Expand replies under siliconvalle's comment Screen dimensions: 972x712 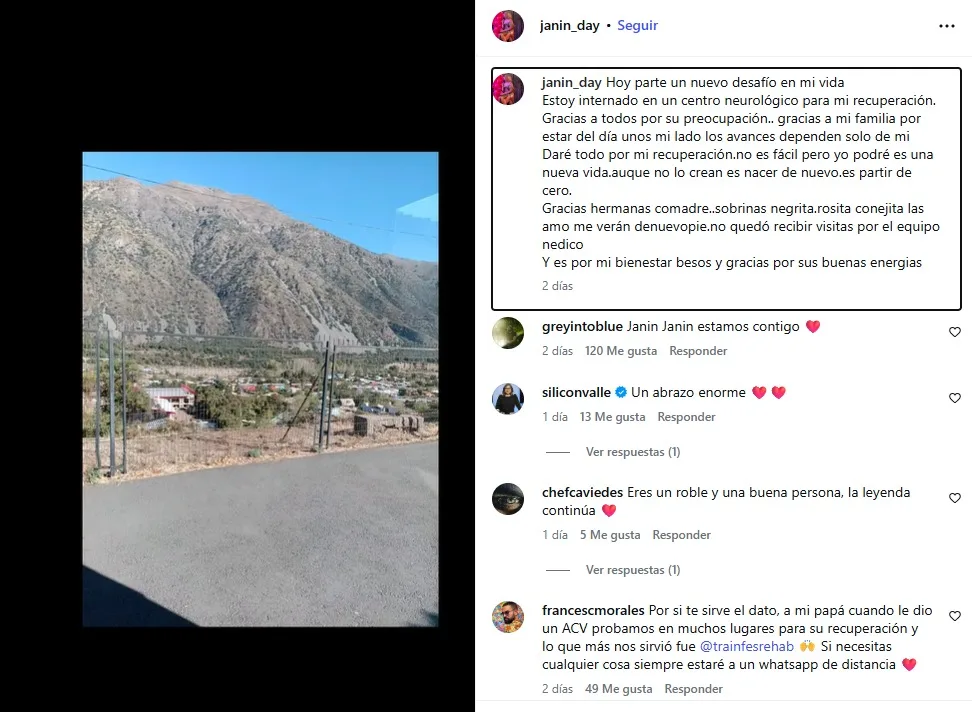pos(632,452)
